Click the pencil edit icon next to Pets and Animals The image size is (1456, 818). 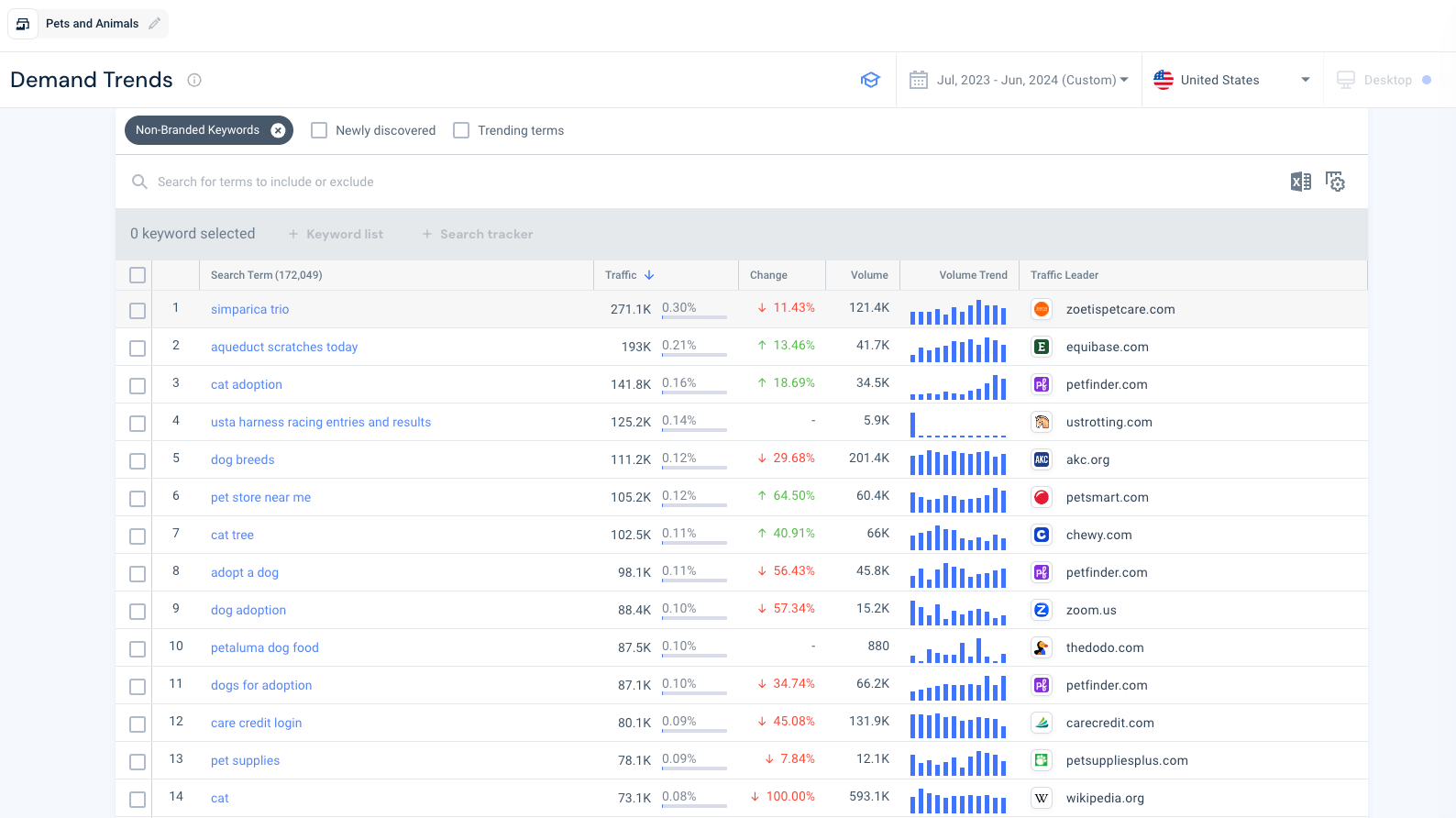[154, 24]
